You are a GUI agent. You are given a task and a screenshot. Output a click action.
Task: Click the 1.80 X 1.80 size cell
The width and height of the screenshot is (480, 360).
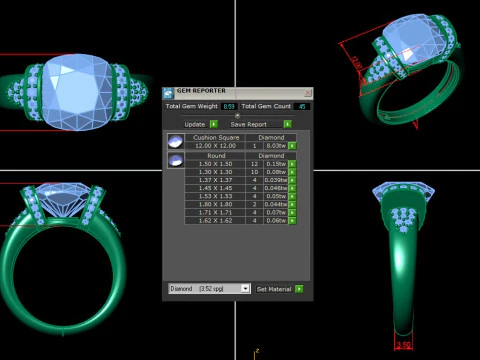[x=215, y=204]
